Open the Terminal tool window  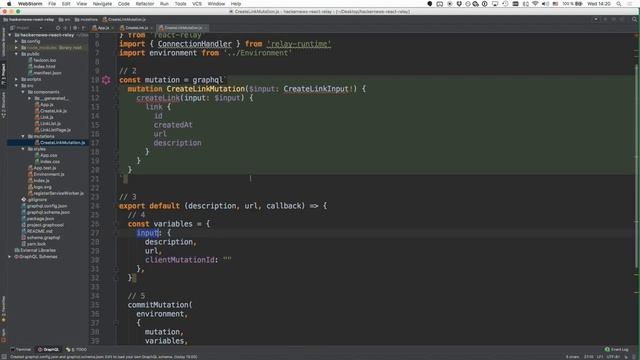[x=21, y=349]
